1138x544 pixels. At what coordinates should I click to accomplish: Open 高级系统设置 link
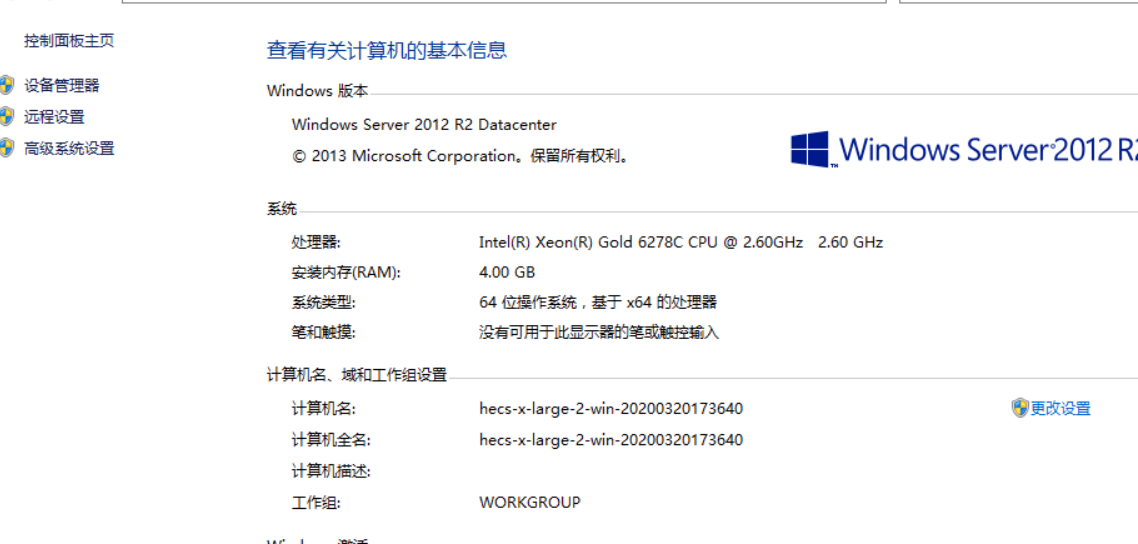(69, 149)
